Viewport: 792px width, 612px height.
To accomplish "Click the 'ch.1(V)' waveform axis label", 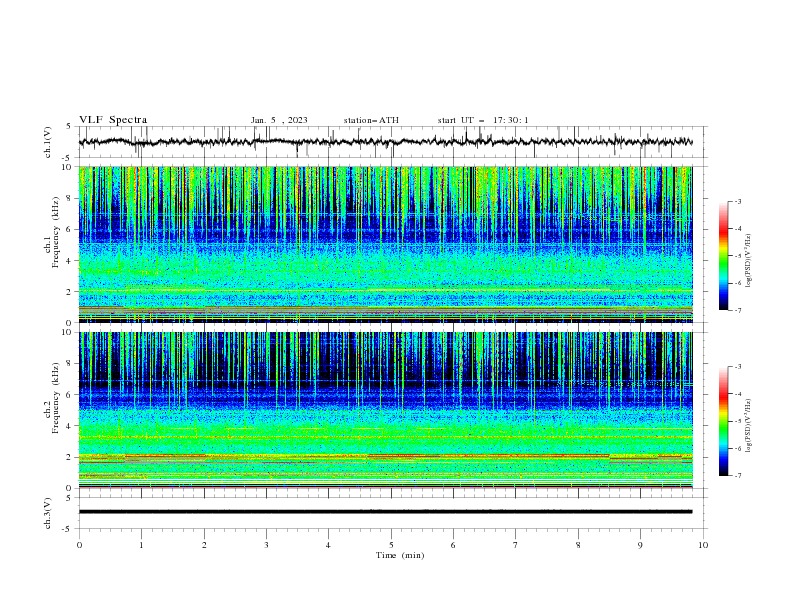I will pos(48,142).
